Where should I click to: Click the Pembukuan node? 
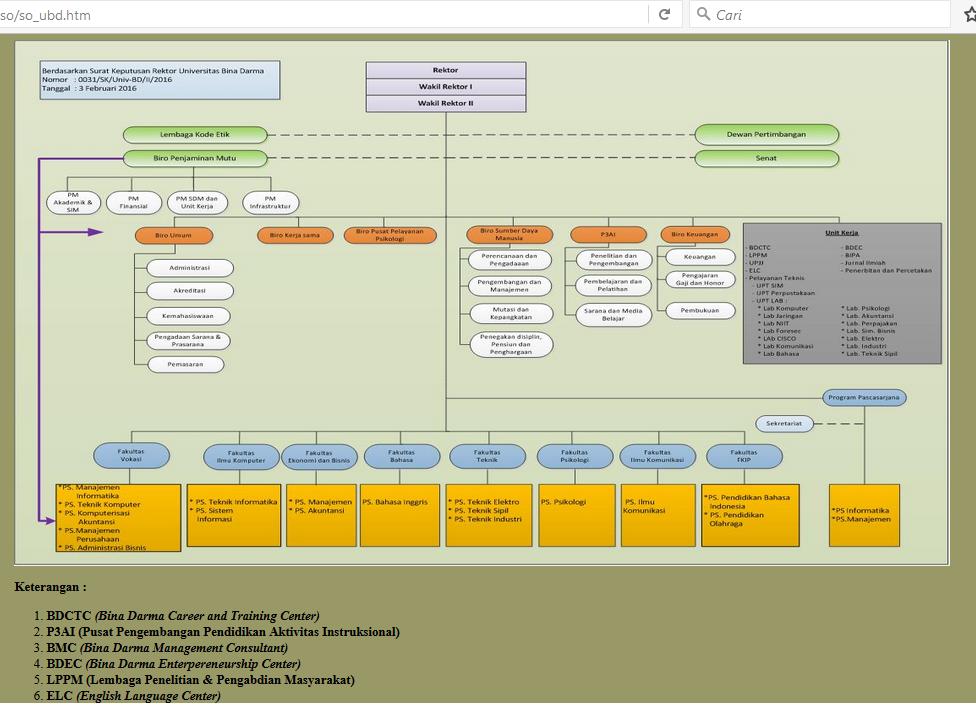700,310
